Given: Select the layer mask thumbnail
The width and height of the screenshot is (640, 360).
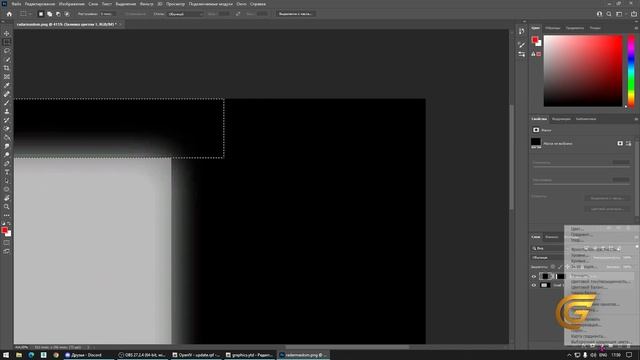Looking at the screenshot, I should (560, 276).
